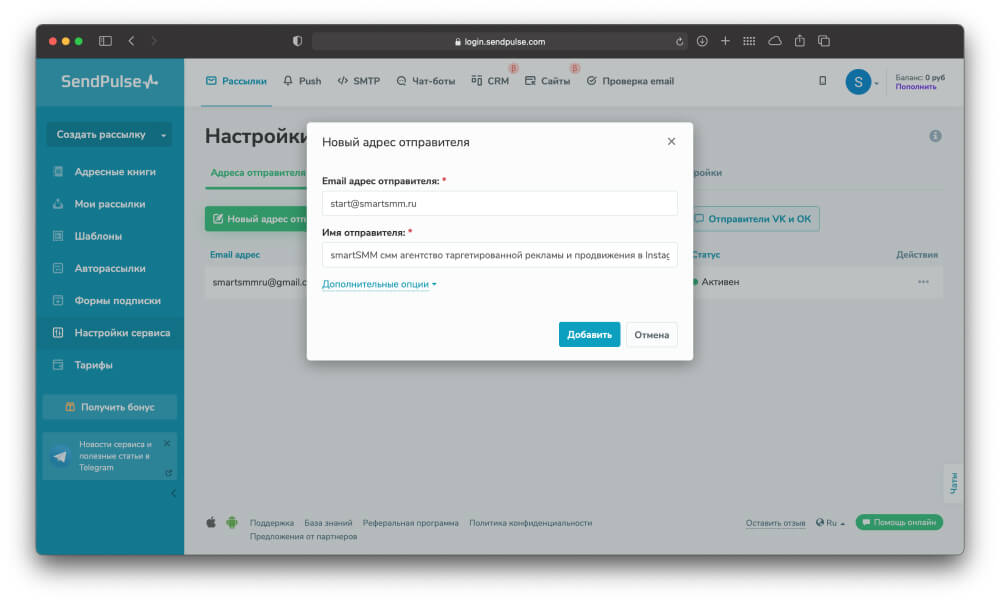The height and width of the screenshot is (603, 1000).
Task: Click the Apple app icon in footer
Action: point(211,523)
